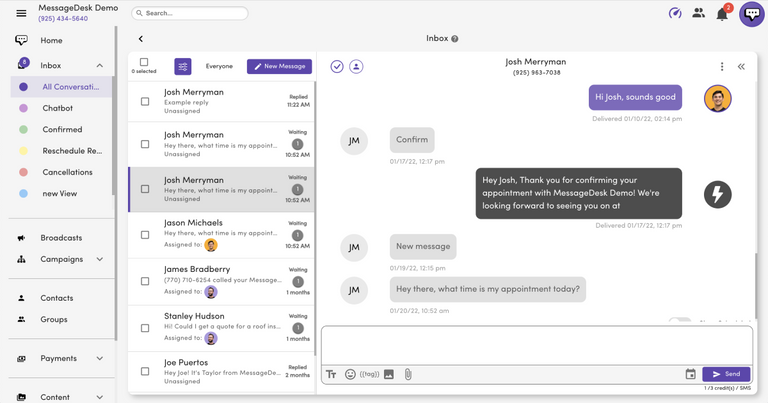Collapse the Inbox section chevron
Viewport: 768px width, 403px height.
pyautogui.click(x=99, y=66)
